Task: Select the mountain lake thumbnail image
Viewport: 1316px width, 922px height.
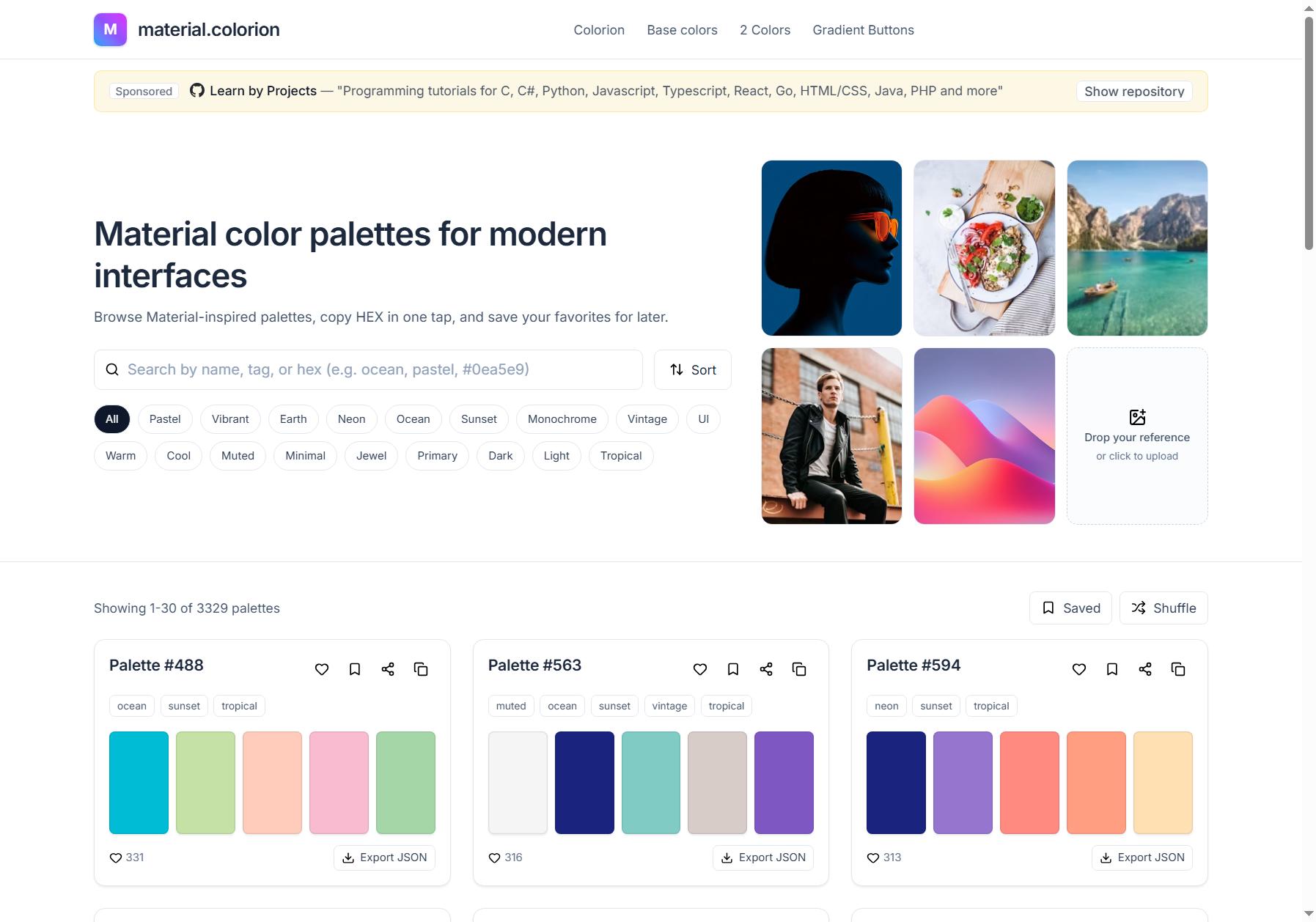Action: (x=1137, y=248)
